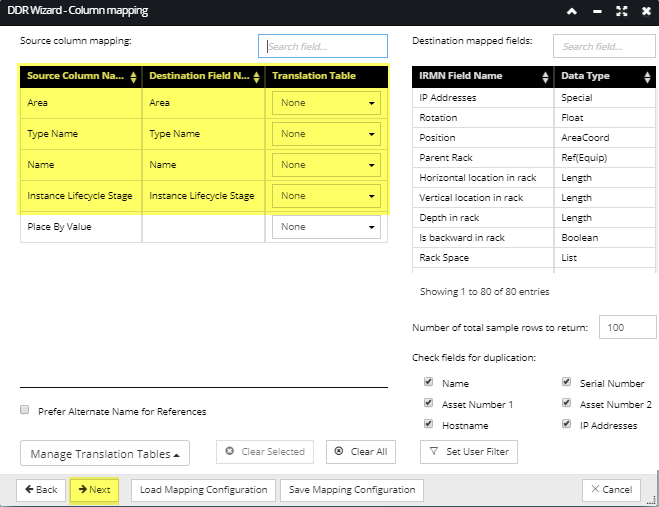Select Vertical location in rack field
Image resolution: width=659 pixels, height=507 pixels.
[x=534, y=198]
